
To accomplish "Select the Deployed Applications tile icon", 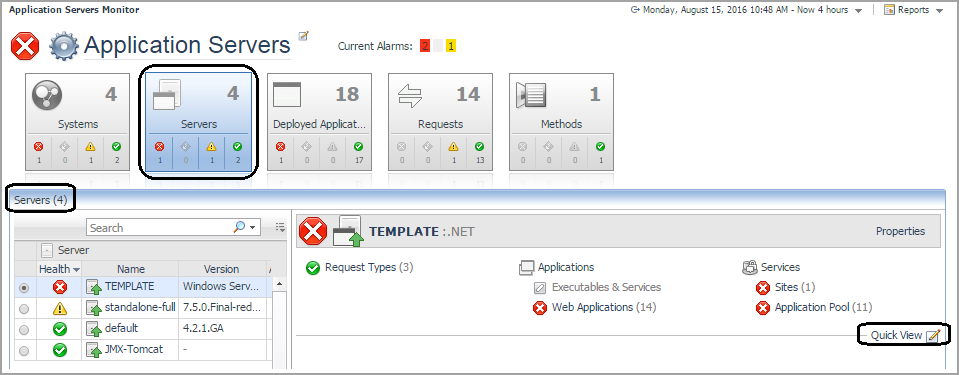I will click(x=287, y=95).
